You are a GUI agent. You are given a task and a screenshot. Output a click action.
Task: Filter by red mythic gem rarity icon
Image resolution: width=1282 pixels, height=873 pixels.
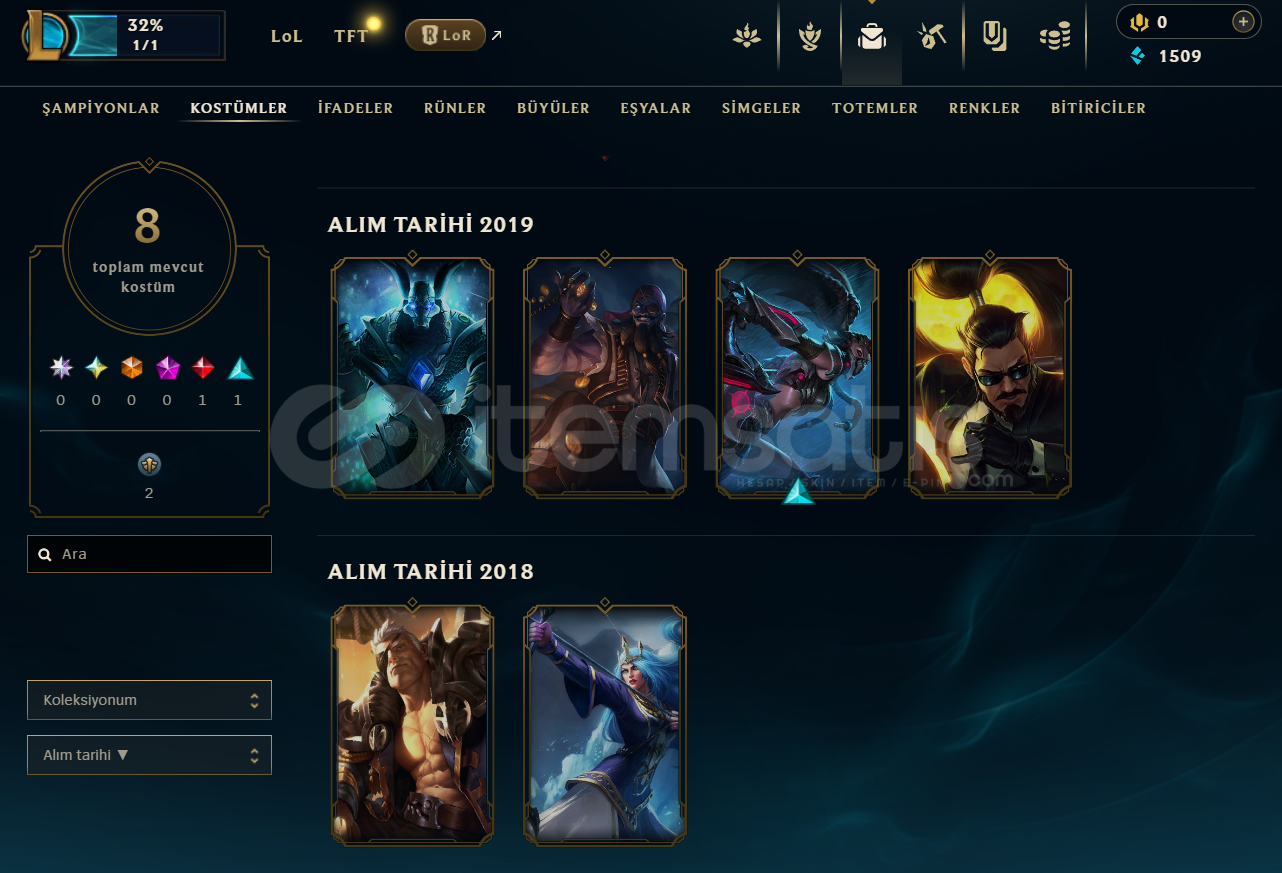point(203,368)
